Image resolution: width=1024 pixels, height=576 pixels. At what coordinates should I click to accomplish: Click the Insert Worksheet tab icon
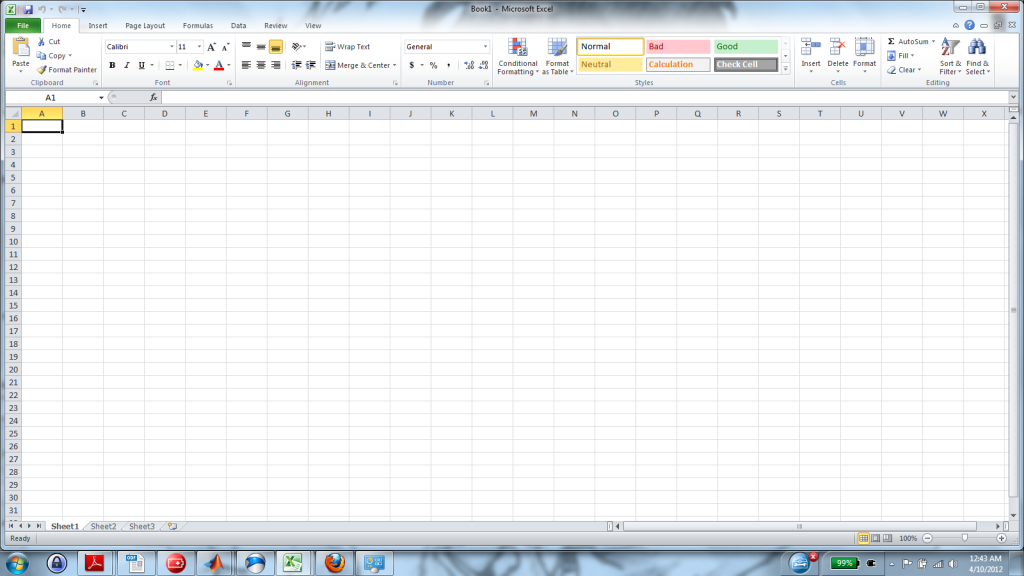[172, 526]
